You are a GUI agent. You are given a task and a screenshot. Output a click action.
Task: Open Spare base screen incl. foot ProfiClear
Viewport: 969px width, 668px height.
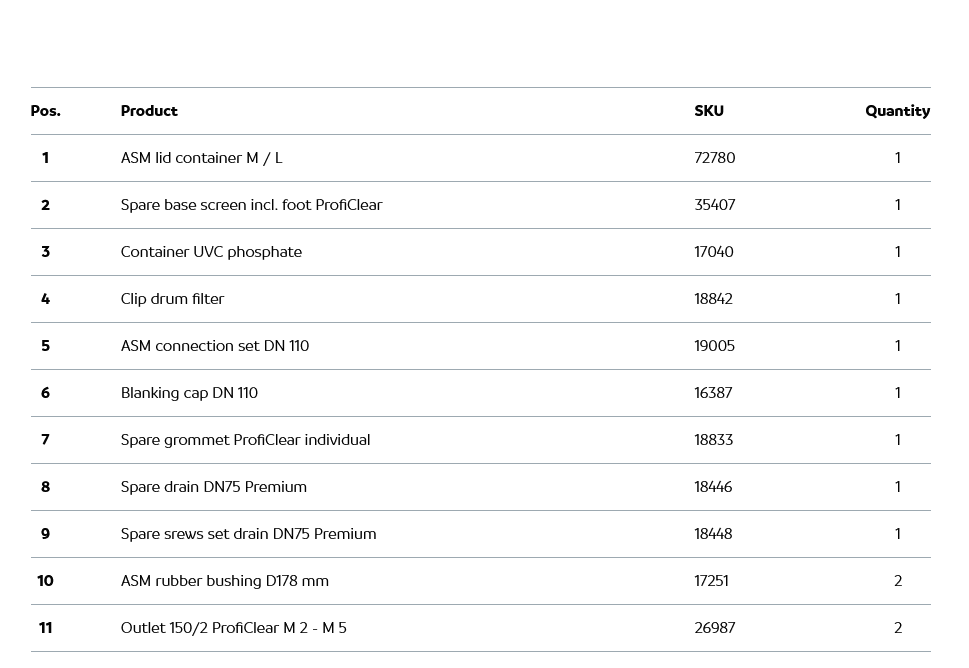pos(251,205)
